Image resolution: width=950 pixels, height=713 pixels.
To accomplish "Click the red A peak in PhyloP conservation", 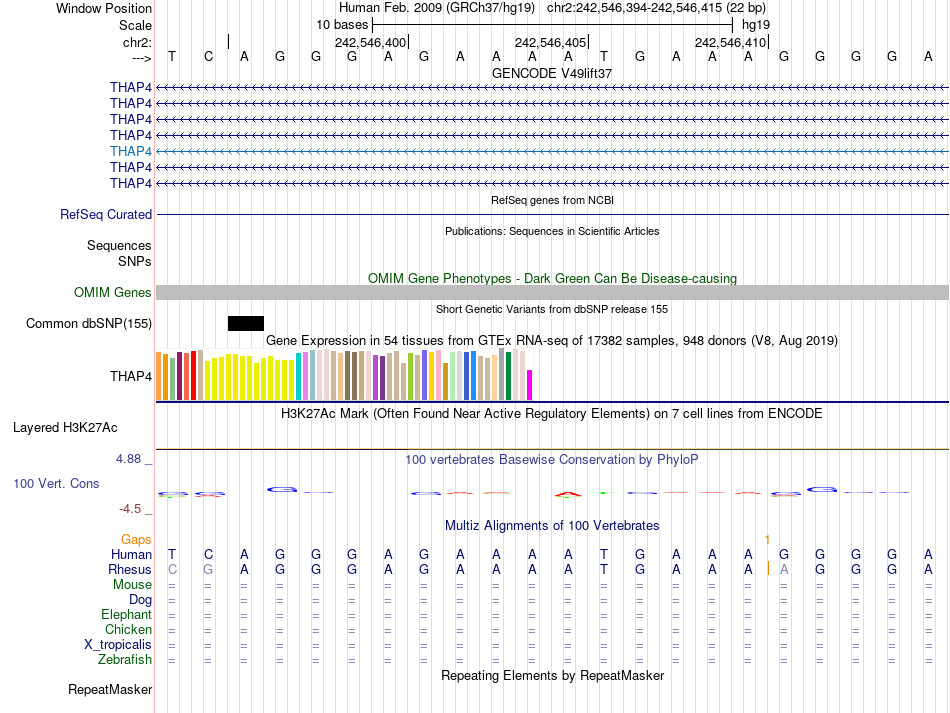I will (568, 494).
